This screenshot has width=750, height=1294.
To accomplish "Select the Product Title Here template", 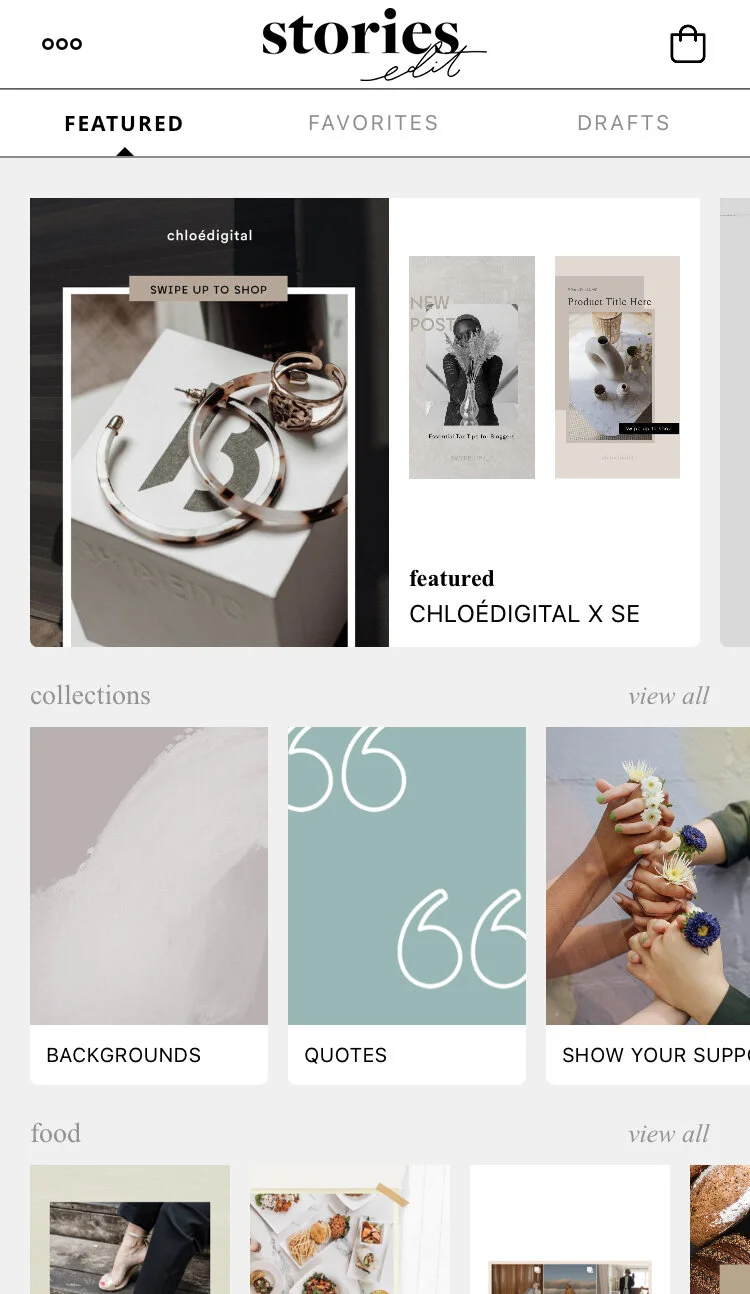I will tap(617, 367).
